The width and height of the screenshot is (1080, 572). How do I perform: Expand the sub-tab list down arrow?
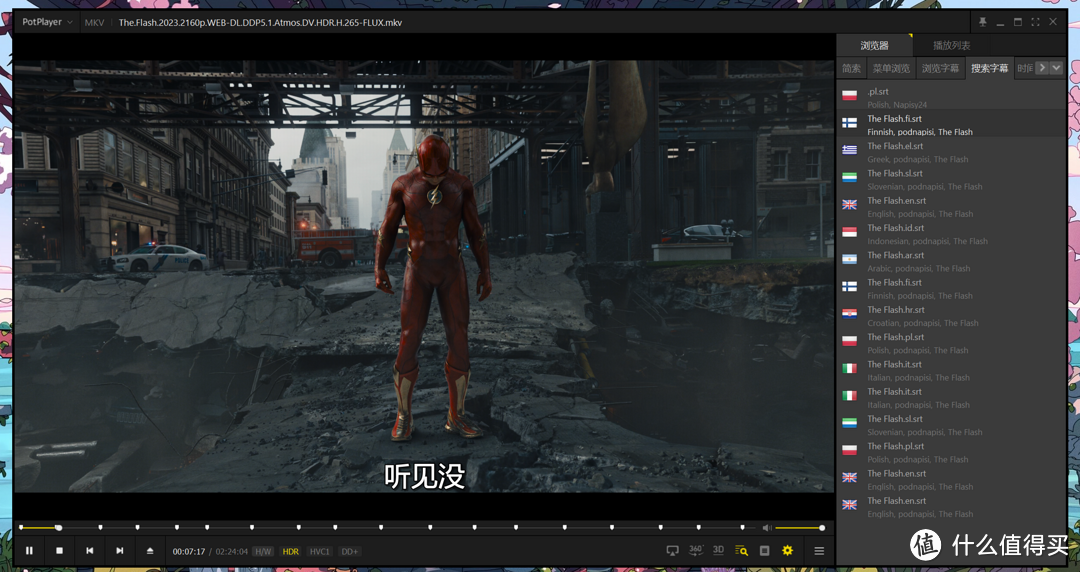1056,68
